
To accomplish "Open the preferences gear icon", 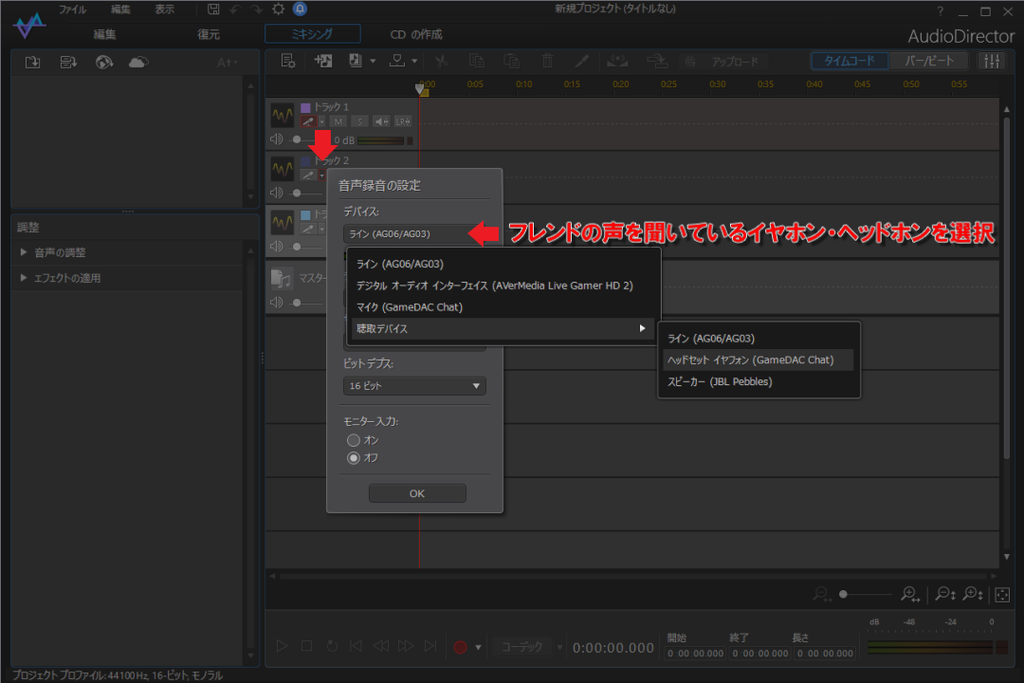I will pyautogui.click(x=278, y=9).
